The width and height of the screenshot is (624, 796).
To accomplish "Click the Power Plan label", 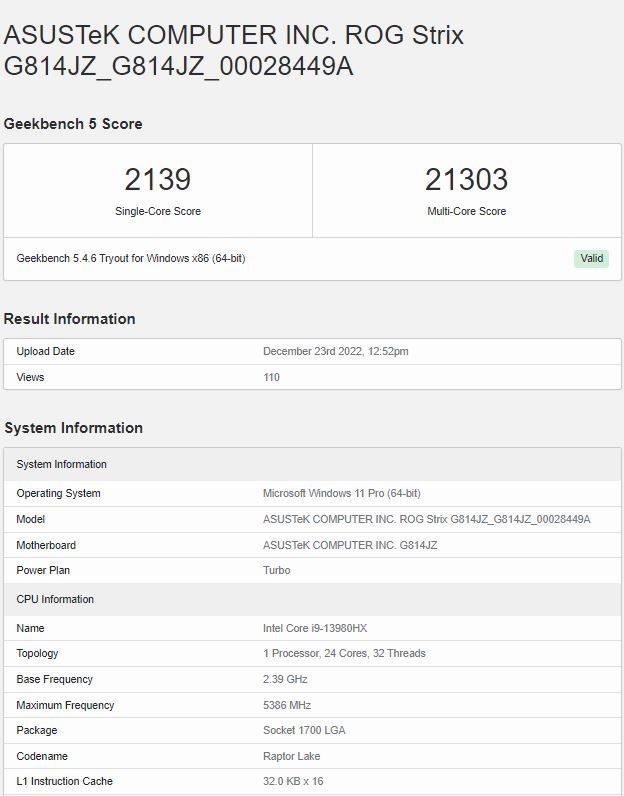I will tap(43, 570).
